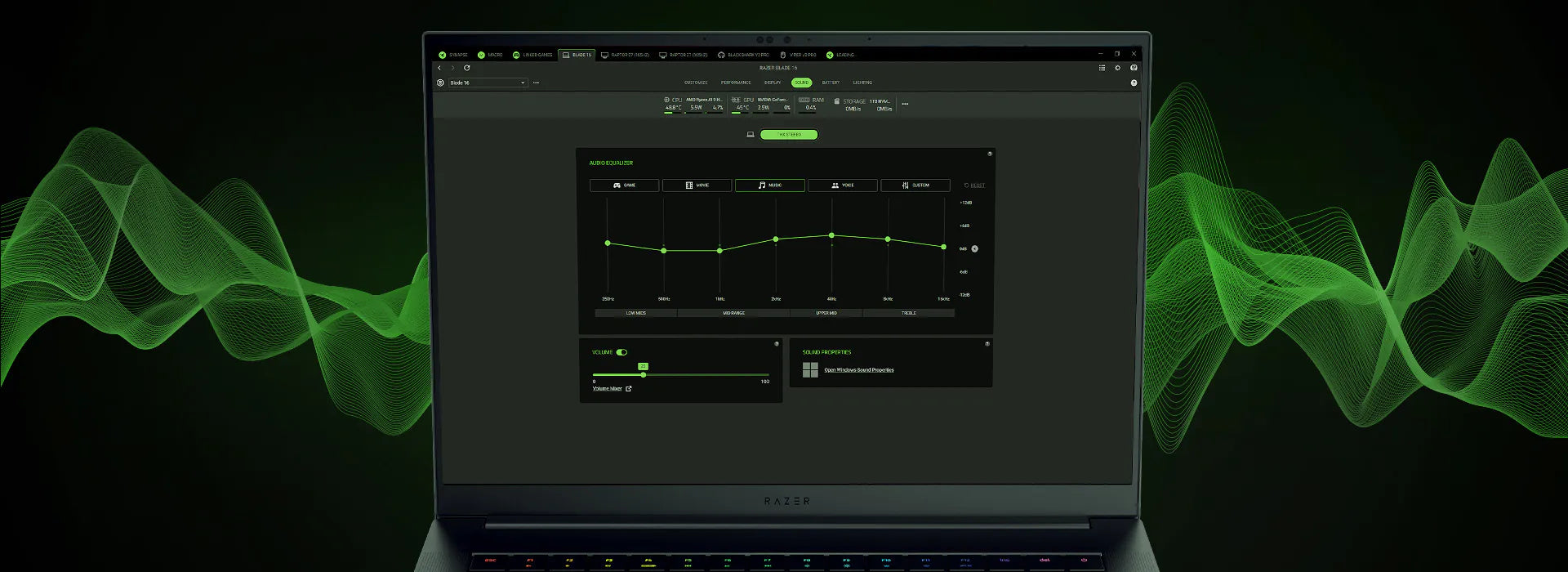Expand the Blade 16 profile dropdown
The image size is (1568, 572).
[x=523, y=83]
